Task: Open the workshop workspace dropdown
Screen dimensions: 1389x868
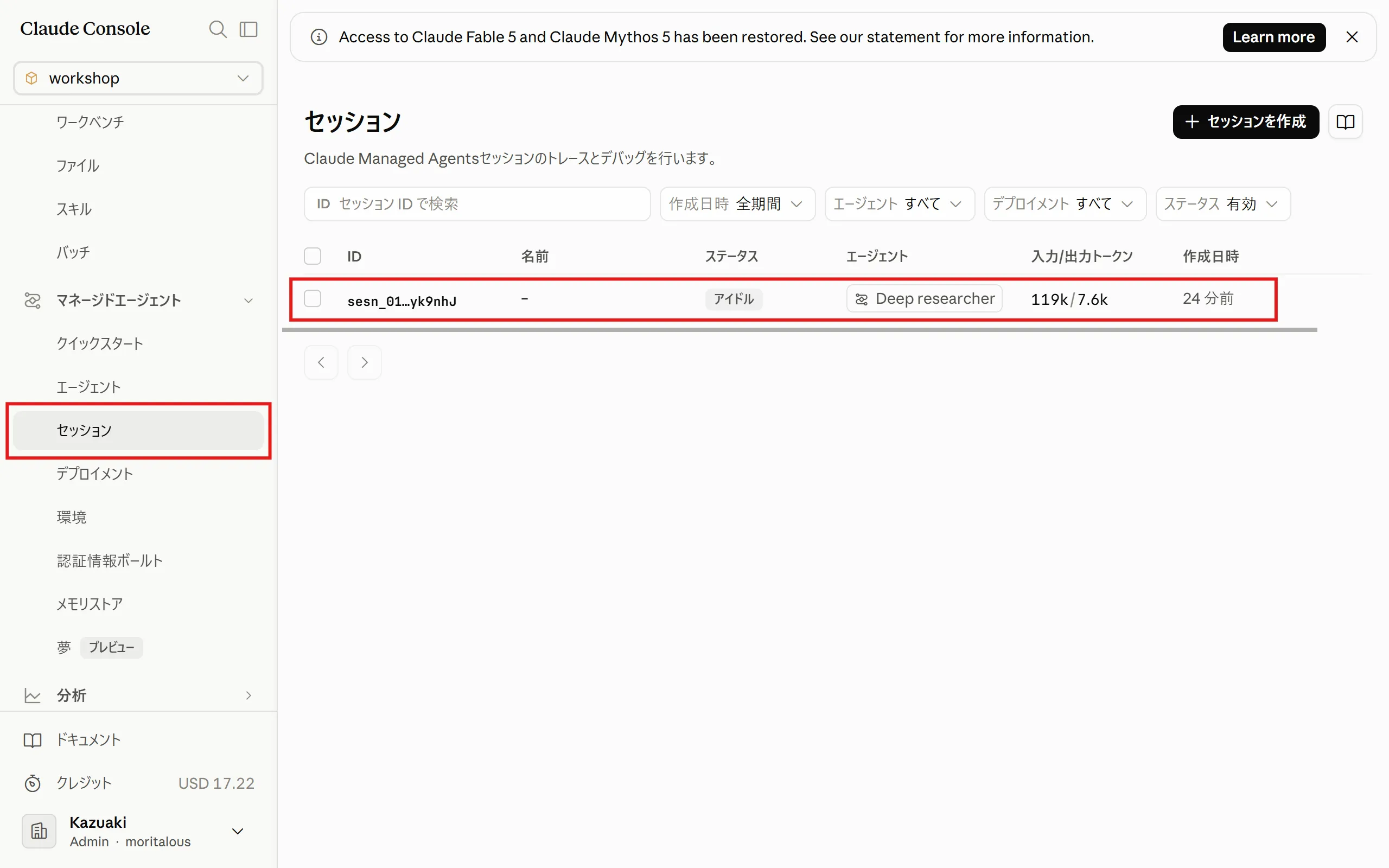Action: coord(138,78)
